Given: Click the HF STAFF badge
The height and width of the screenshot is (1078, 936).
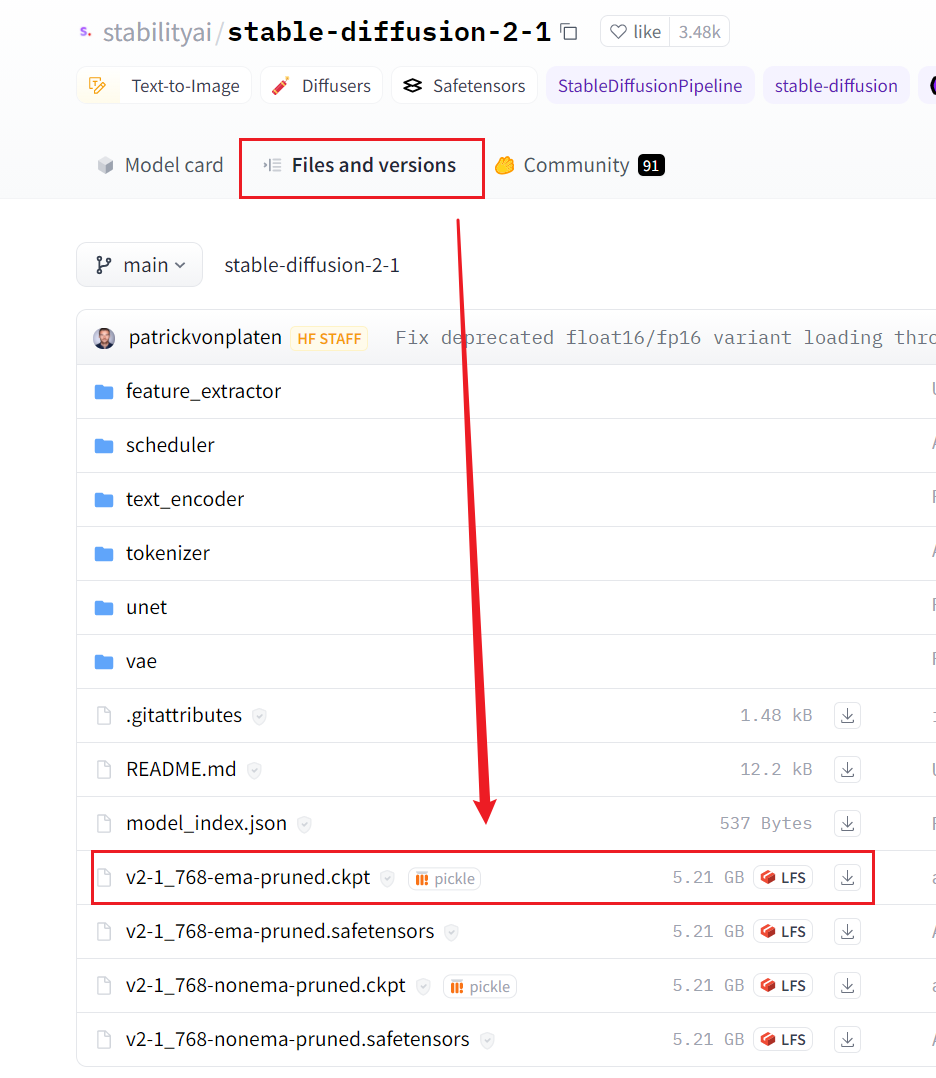Looking at the screenshot, I should [x=329, y=338].
